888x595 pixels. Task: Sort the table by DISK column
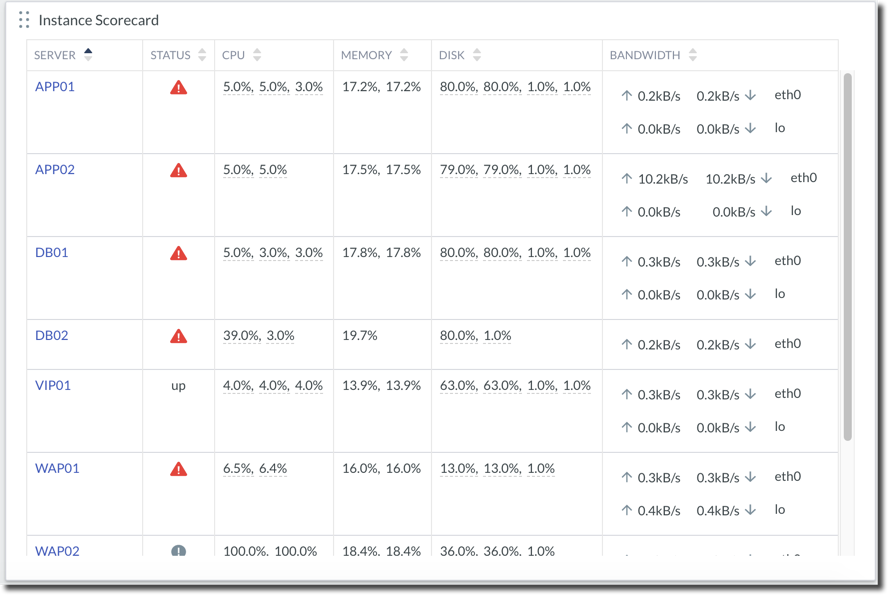pyautogui.click(x=477, y=55)
